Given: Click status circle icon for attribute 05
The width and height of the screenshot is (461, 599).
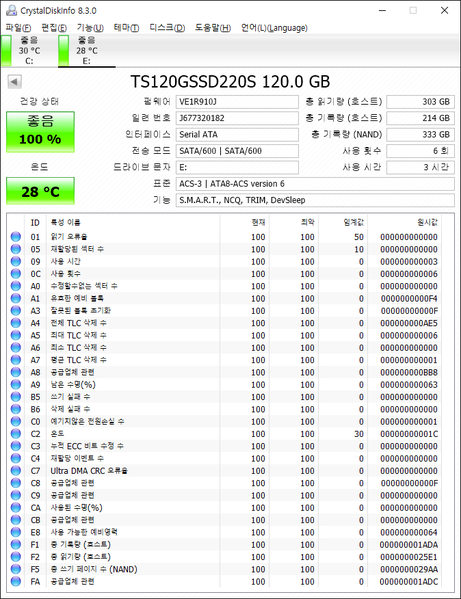Looking at the screenshot, I should (x=16, y=249).
